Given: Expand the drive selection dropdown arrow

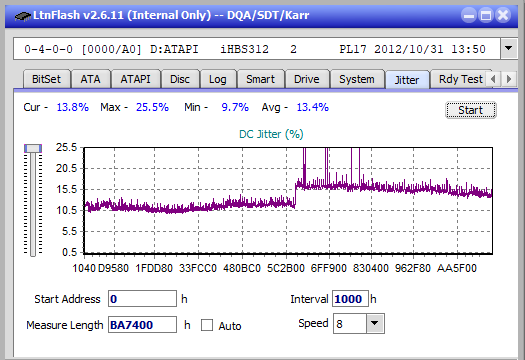Looking at the screenshot, I should (x=509, y=49).
